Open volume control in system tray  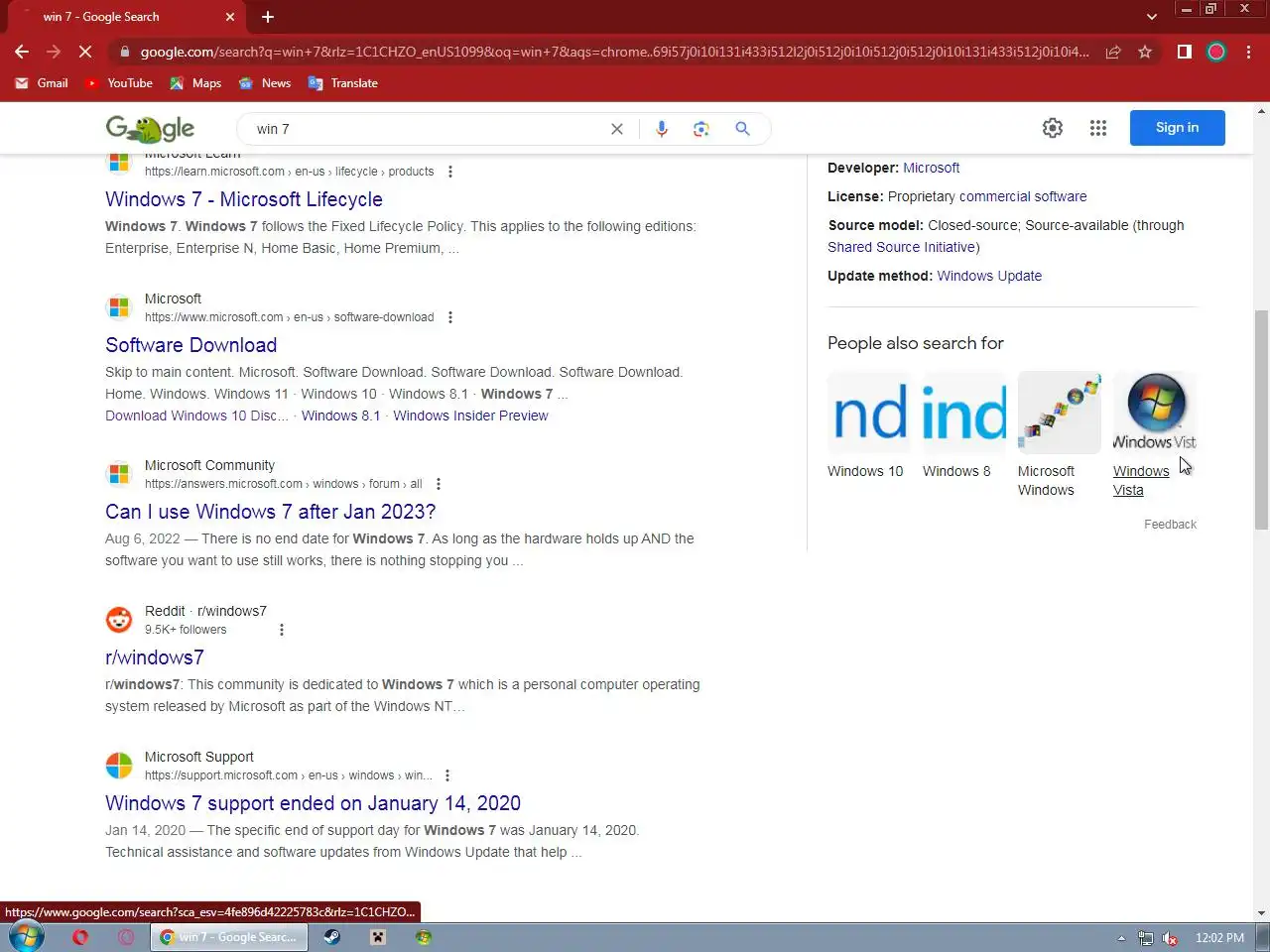(1171, 938)
